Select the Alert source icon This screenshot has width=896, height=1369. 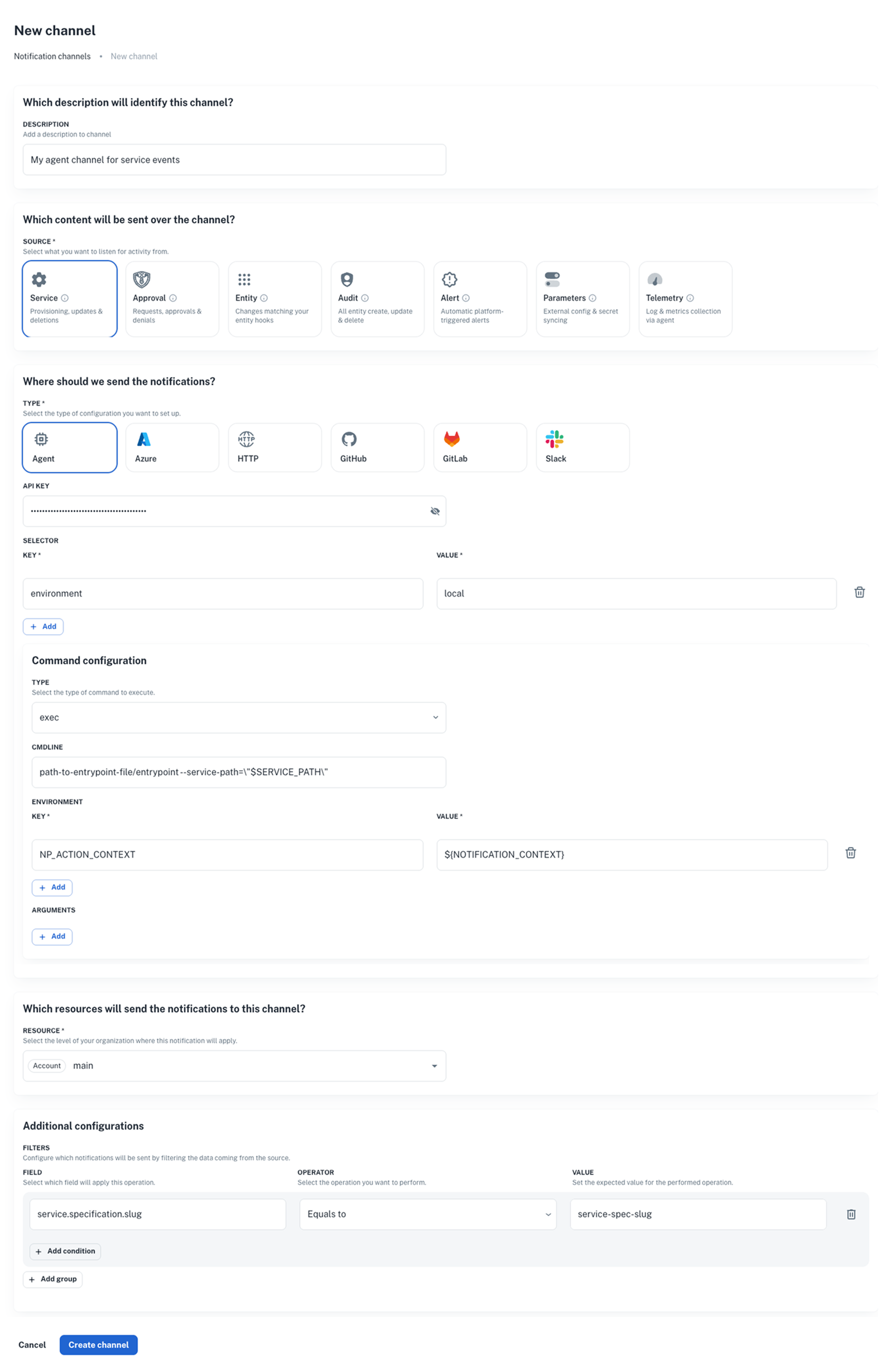click(x=450, y=280)
